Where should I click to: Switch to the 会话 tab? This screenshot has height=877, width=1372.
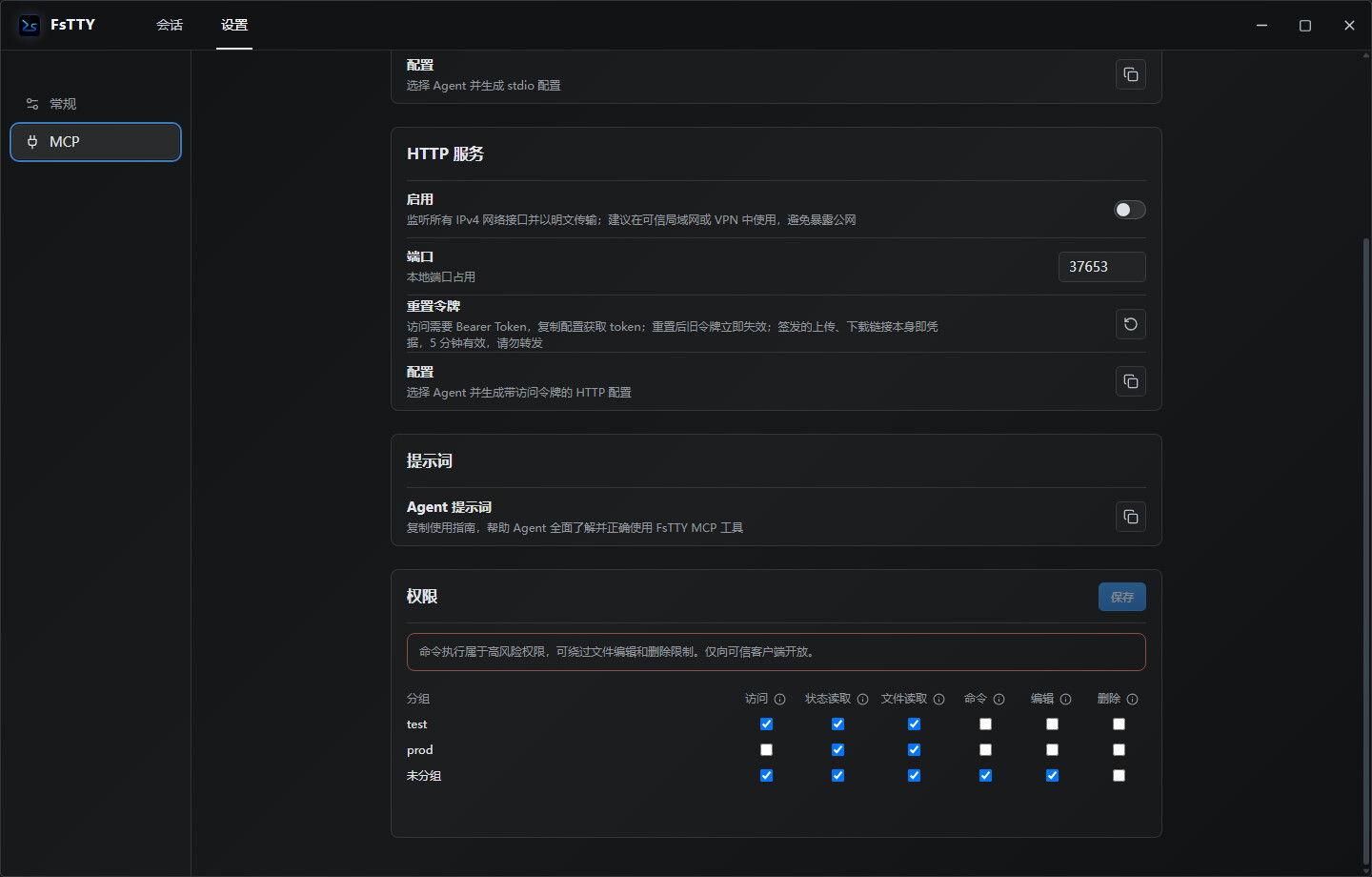coord(170,25)
